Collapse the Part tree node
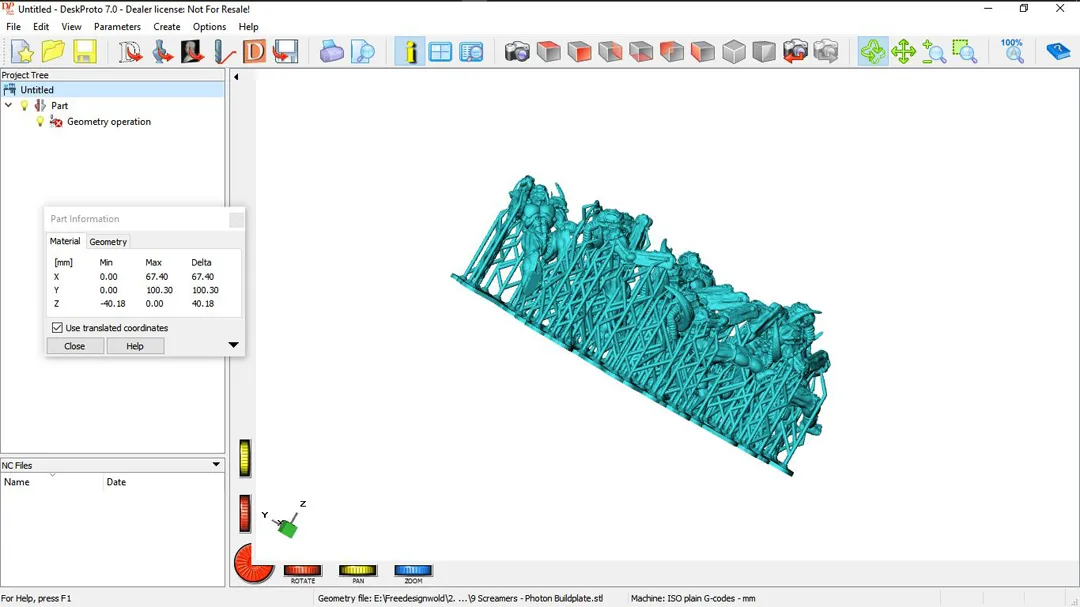 (9, 106)
